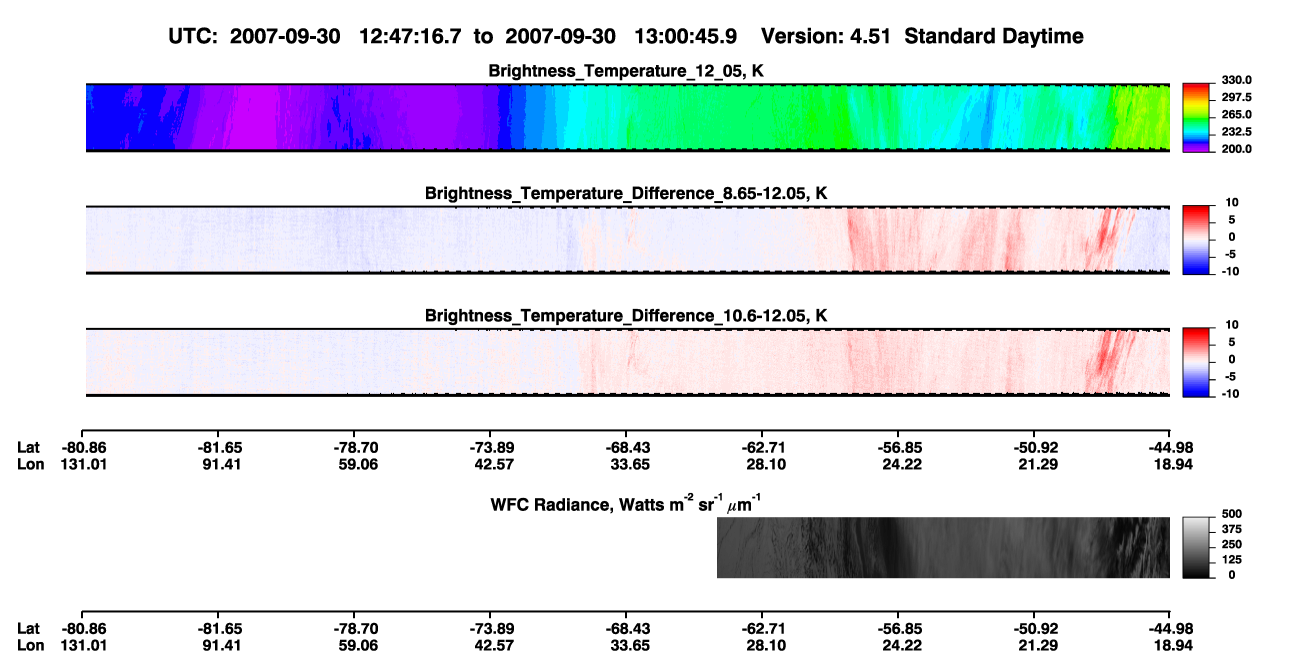Click the 131.01 longitude label on lower axis

pos(82,645)
